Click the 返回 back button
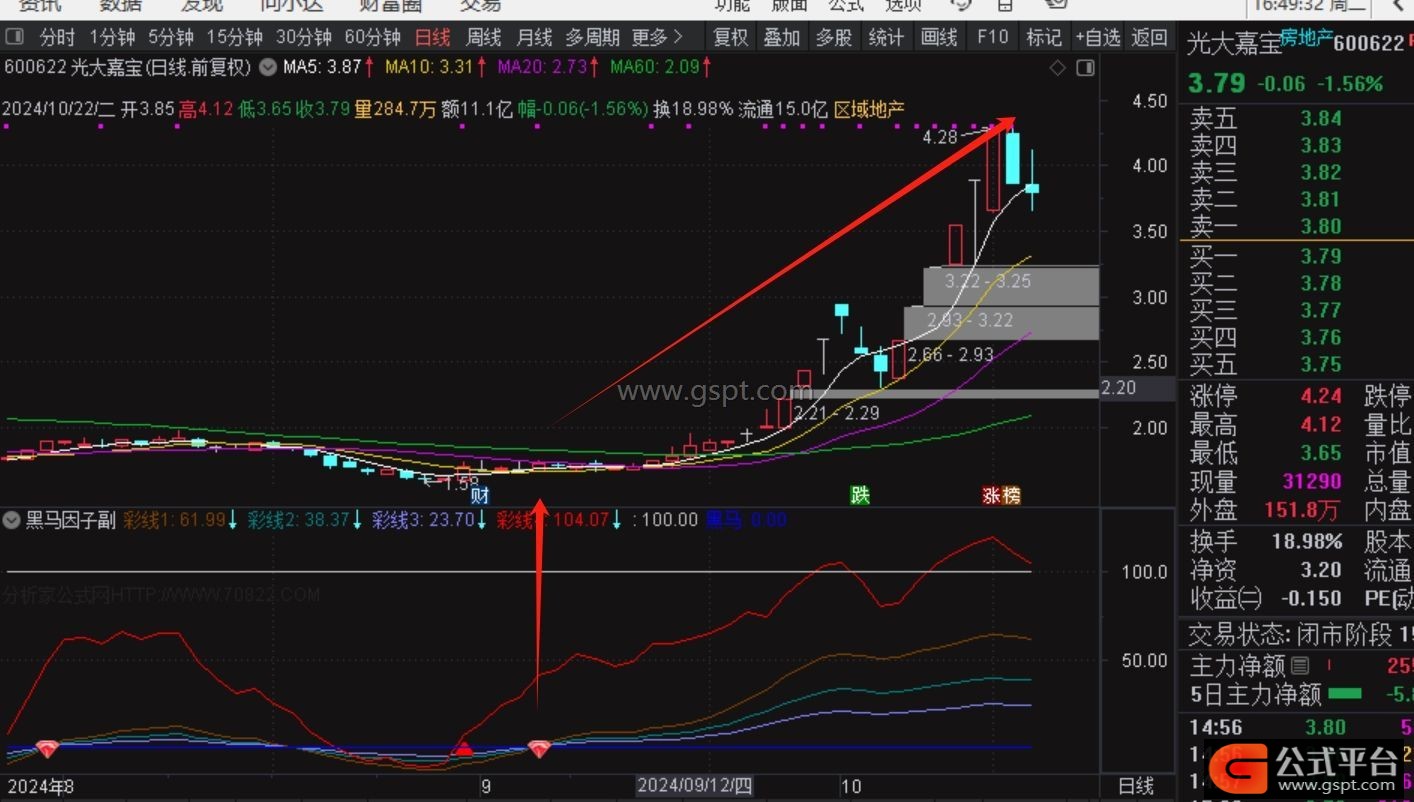This screenshot has width=1414, height=802. click(x=1150, y=38)
